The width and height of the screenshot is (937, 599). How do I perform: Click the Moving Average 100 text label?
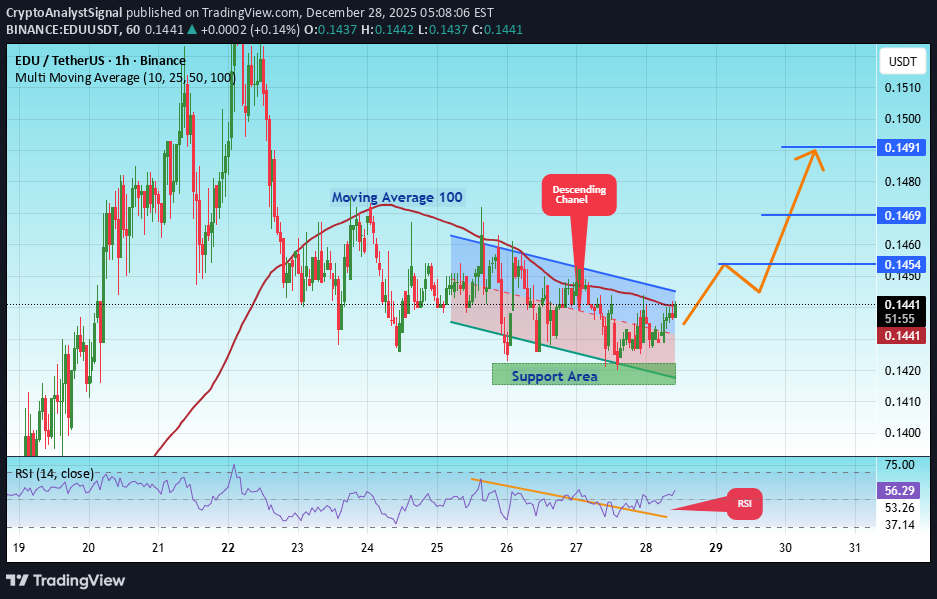tap(397, 198)
